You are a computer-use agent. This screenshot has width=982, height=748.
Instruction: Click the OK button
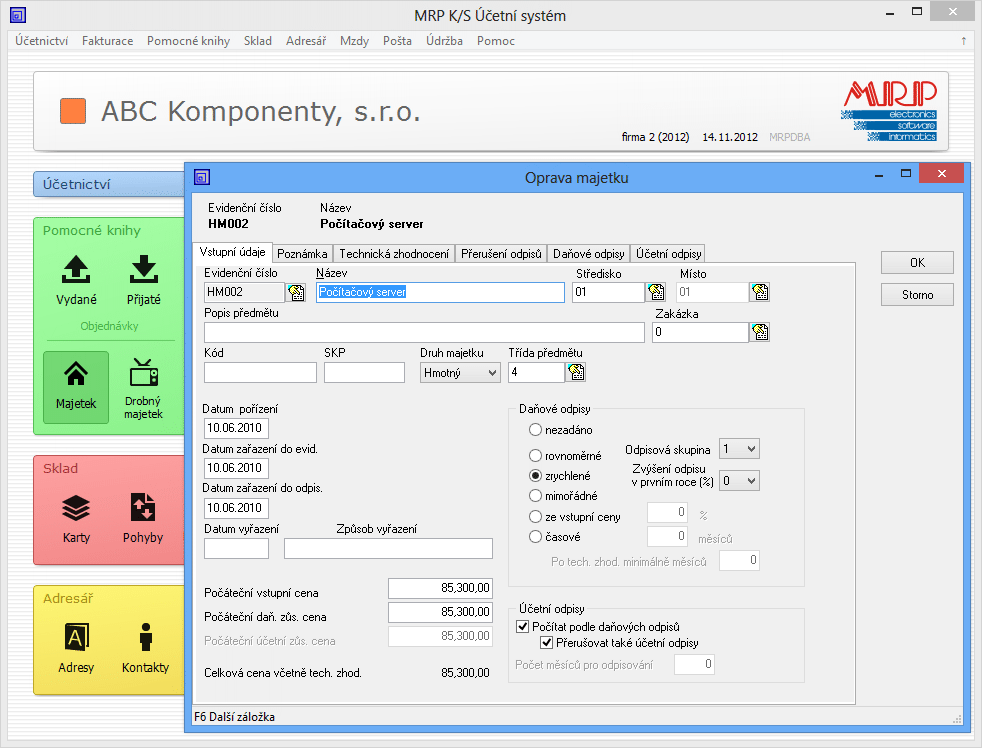point(917,262)
